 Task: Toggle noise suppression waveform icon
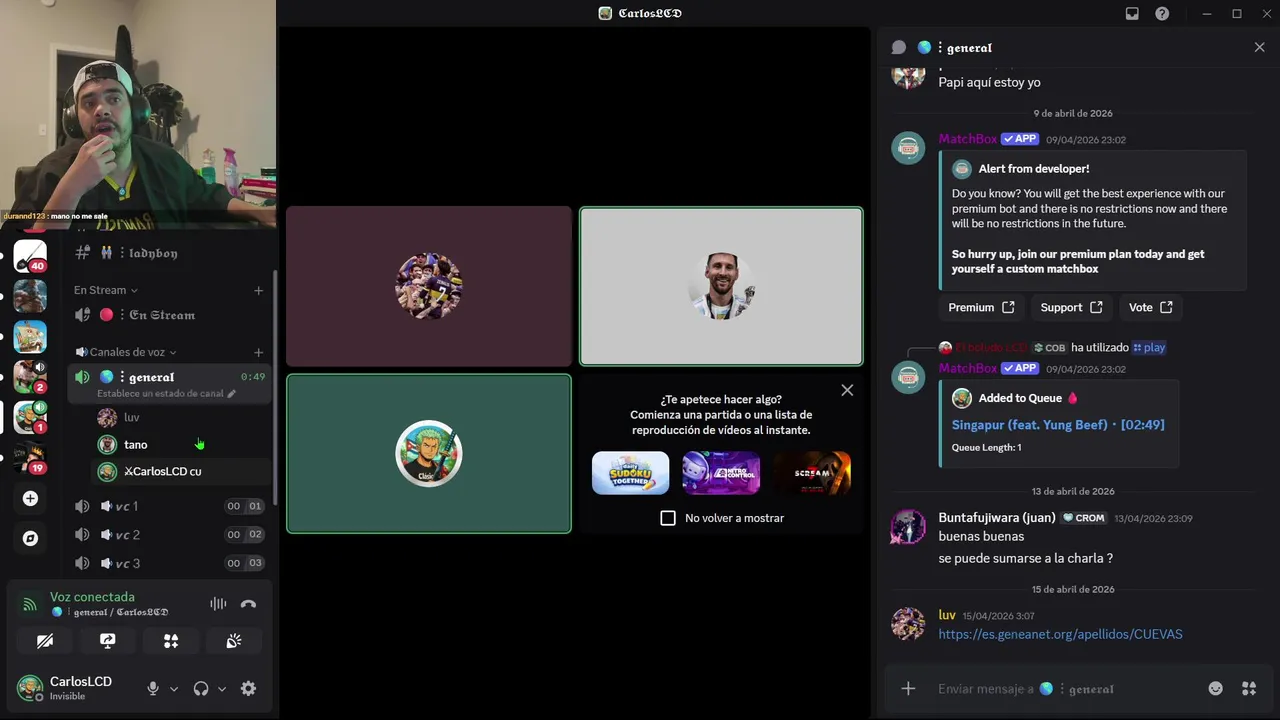pyautogui.click(x=218, y=604)
